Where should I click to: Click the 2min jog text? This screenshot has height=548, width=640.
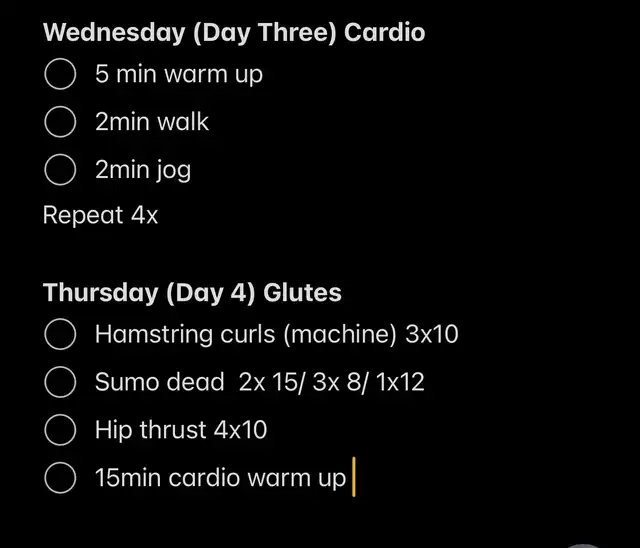click(143, 170)
